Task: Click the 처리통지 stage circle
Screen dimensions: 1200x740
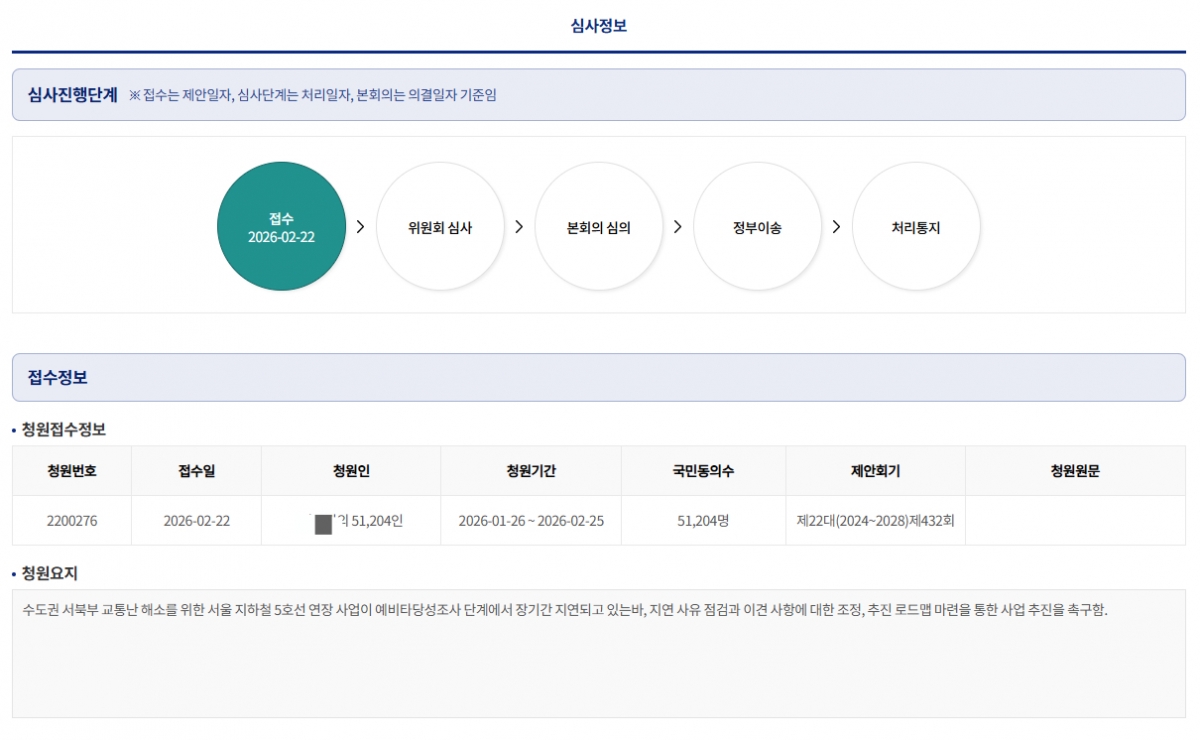Action: point(916,227)
